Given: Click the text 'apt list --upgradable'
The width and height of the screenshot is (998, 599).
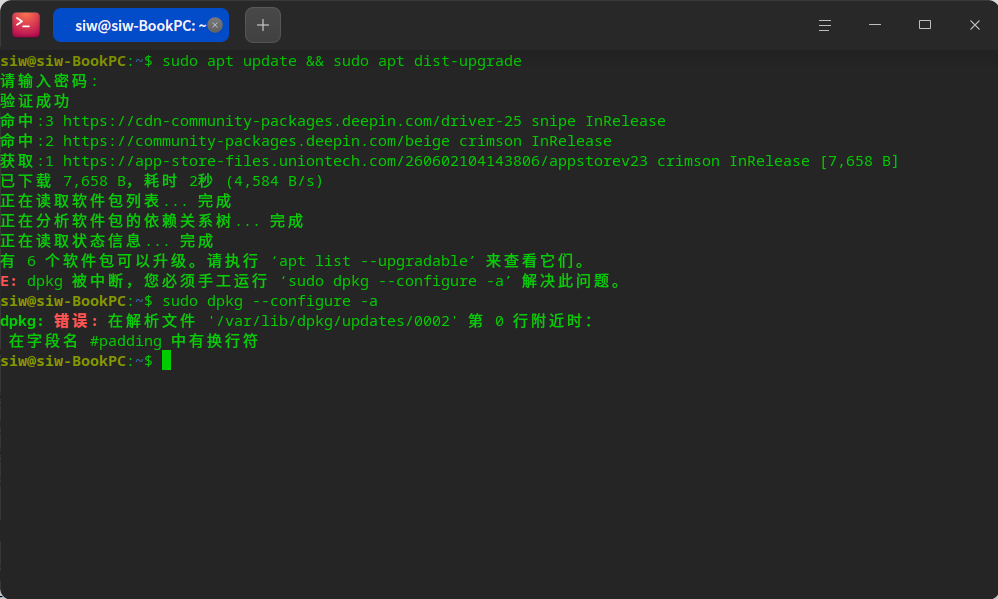Looking at the screenshot, I should pyautogui.click(x=373, y=261).
